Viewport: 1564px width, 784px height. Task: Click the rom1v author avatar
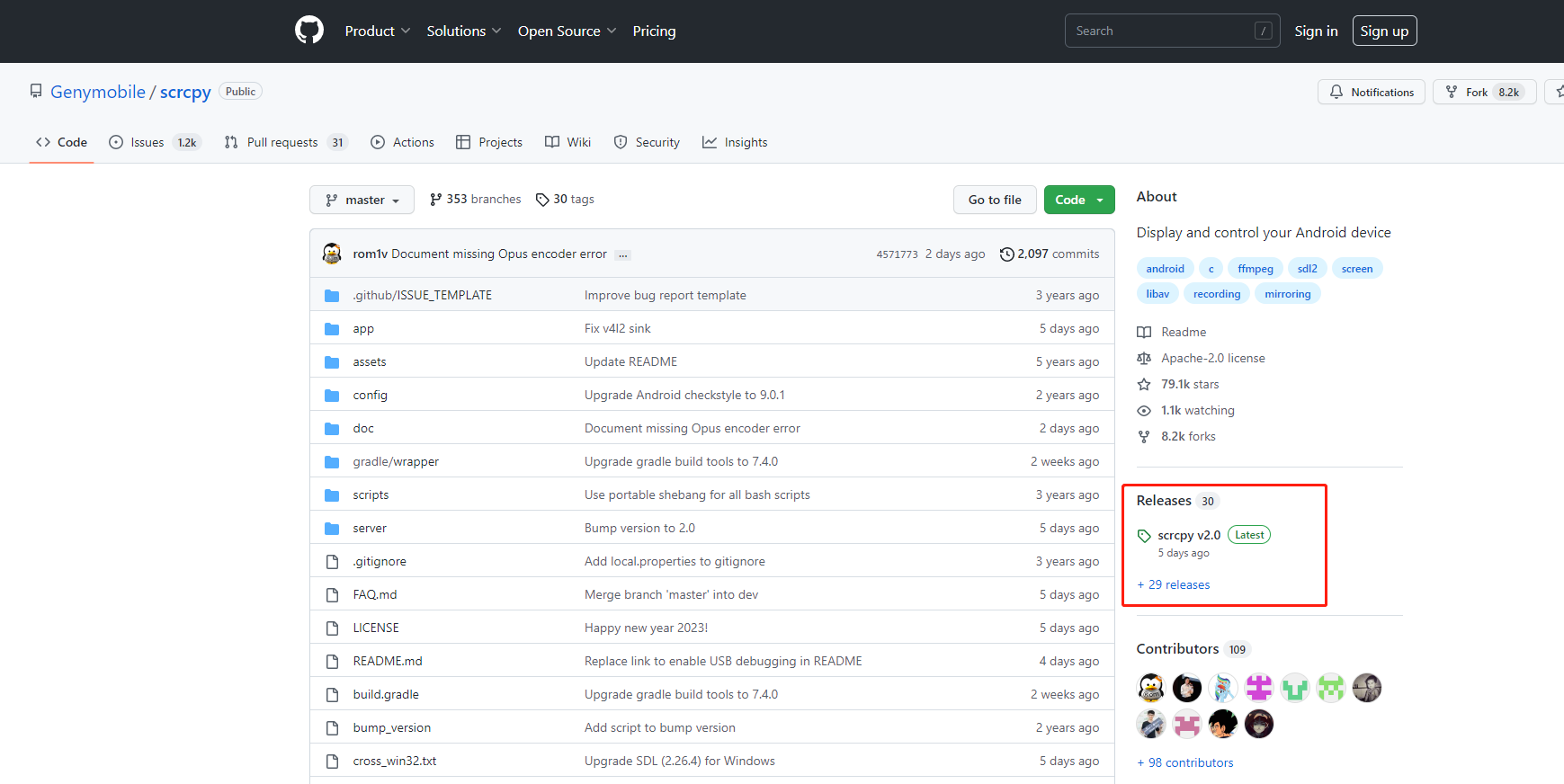[x=332, y=254]
